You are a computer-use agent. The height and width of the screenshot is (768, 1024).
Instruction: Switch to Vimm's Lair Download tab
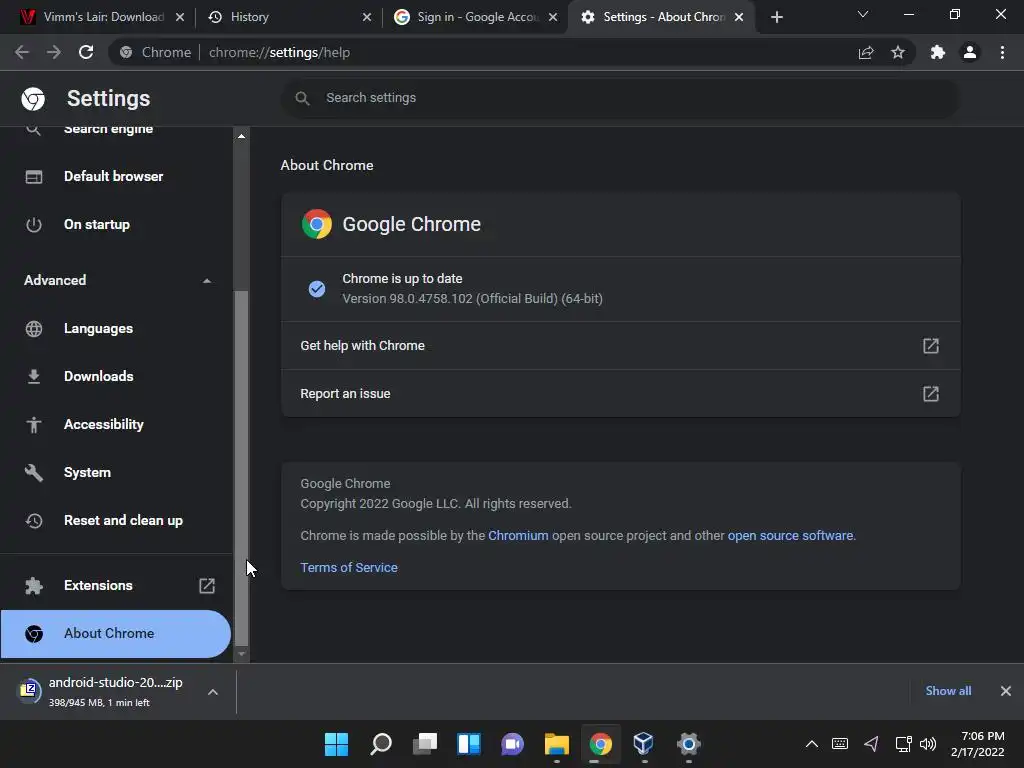tap(103, 17)
